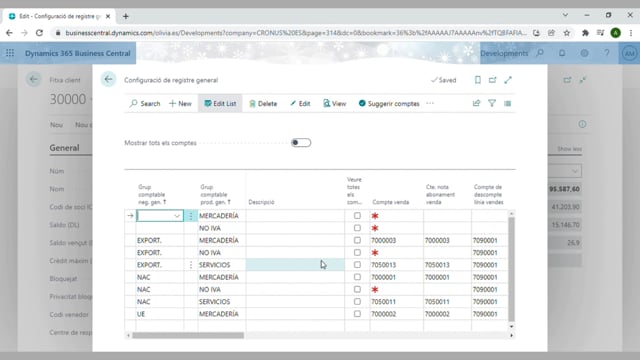This screenshot has width=640, height=360.
Task: Click Descripció cell in EXPORT. SERVICIOS row
Action: point(295,264)
